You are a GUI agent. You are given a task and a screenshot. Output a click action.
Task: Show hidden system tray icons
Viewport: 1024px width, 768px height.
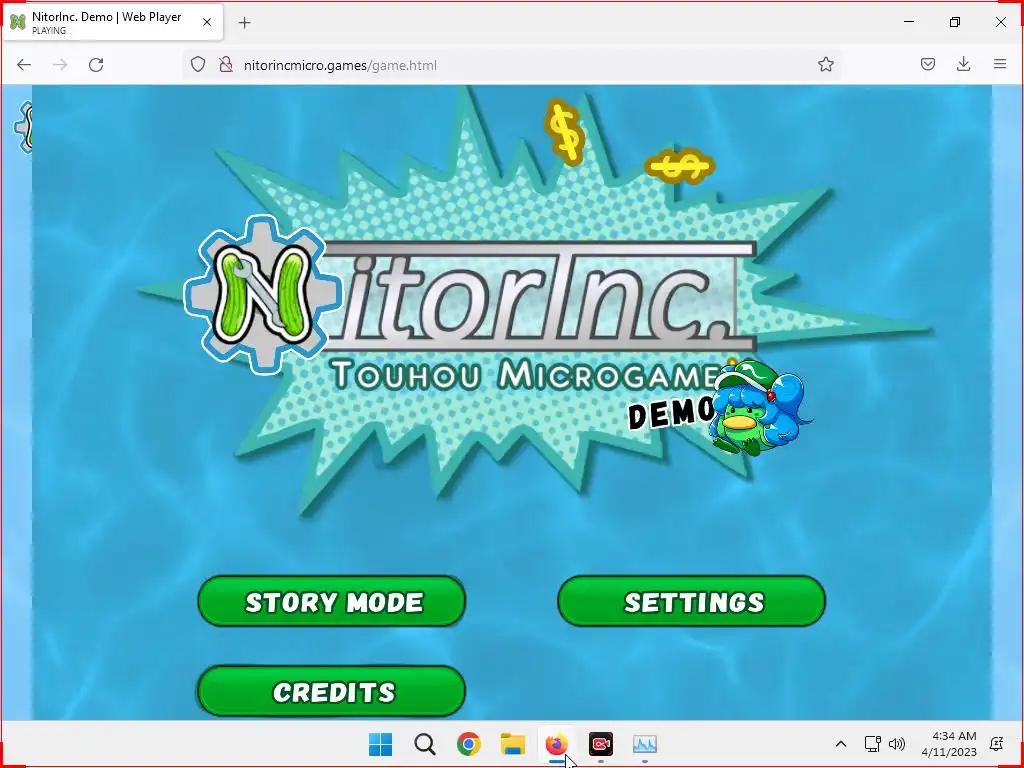tap(841, 744)
